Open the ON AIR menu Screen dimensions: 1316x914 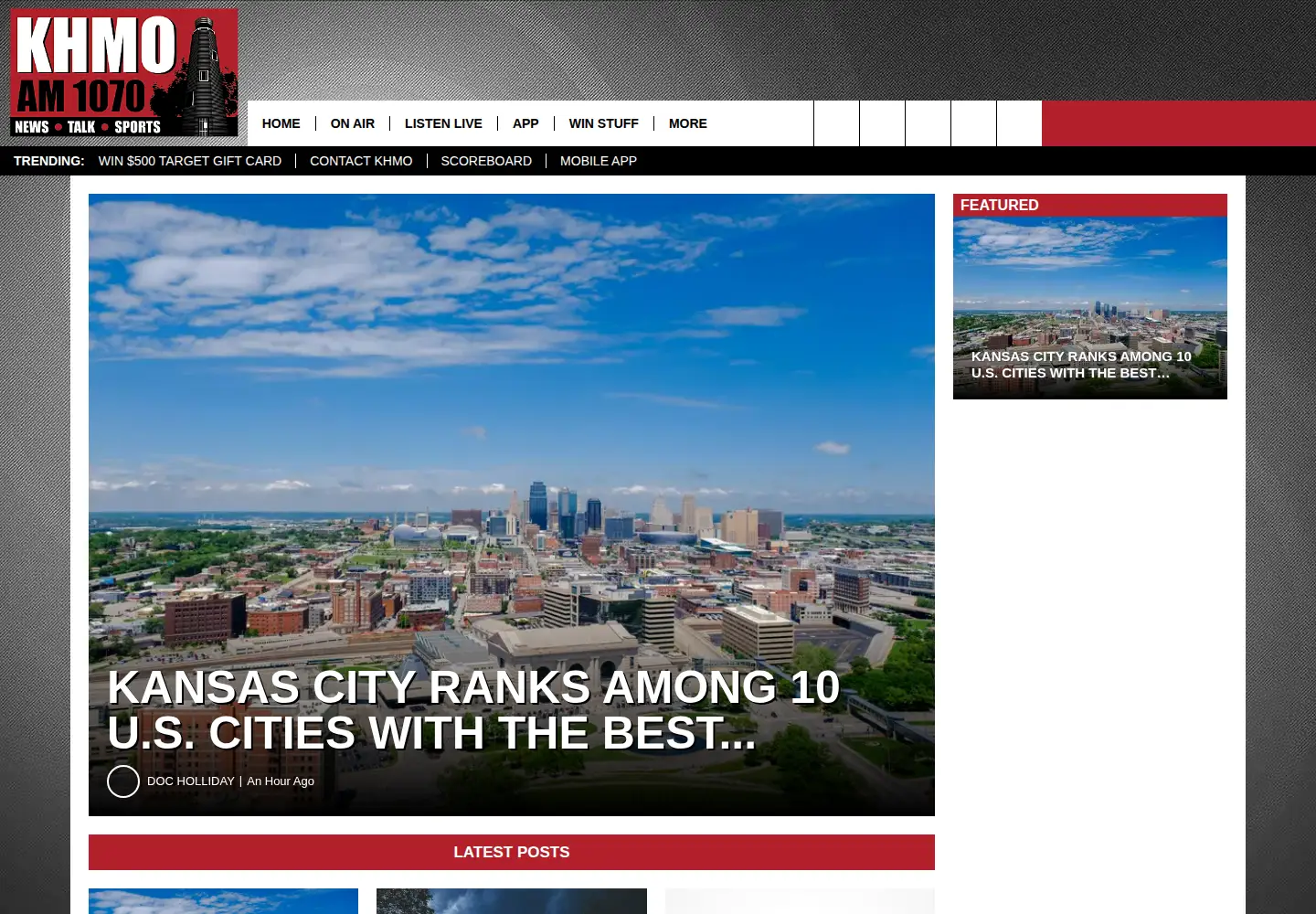(353, 123)
